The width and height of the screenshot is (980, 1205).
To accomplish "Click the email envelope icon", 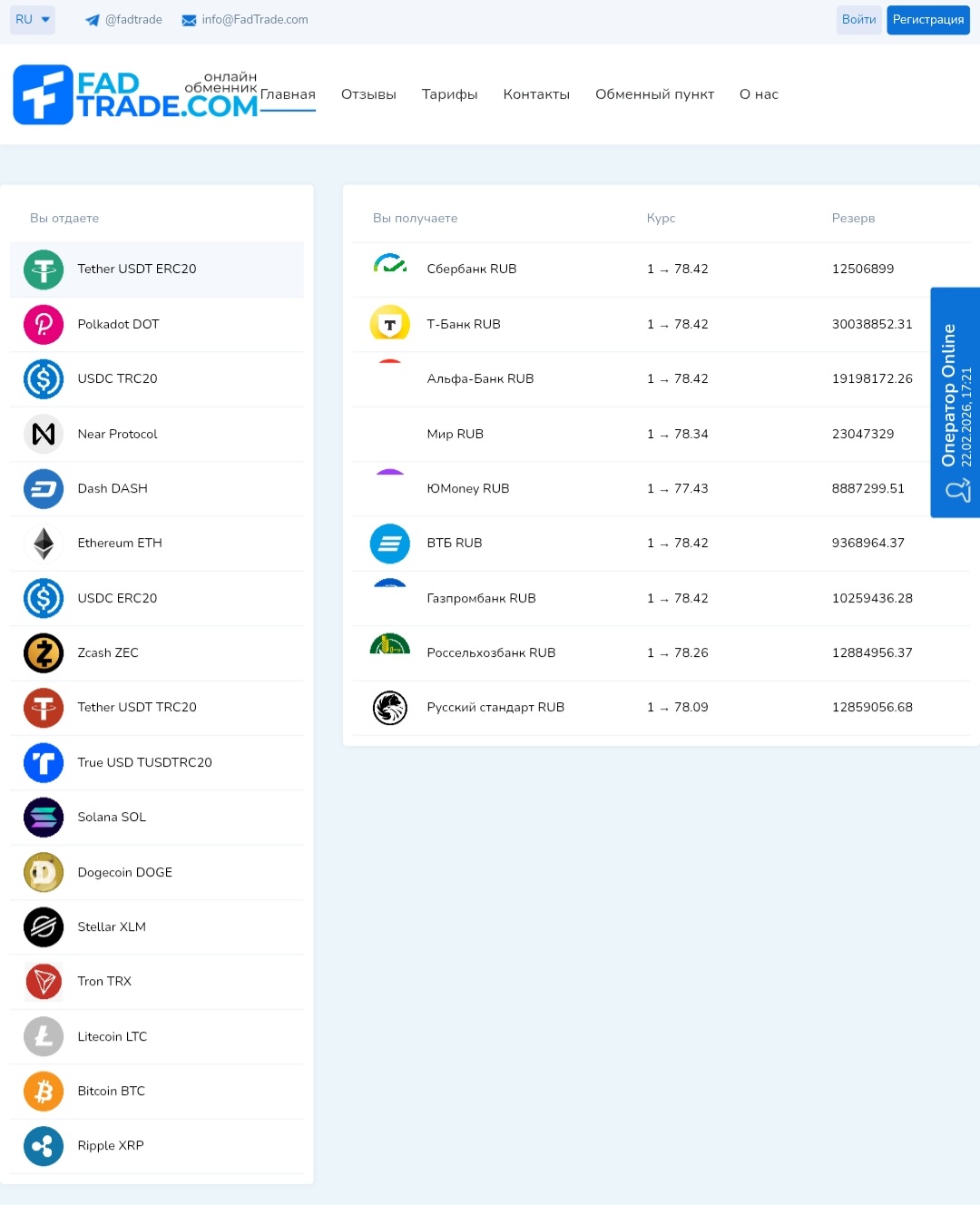I will 189,20.
